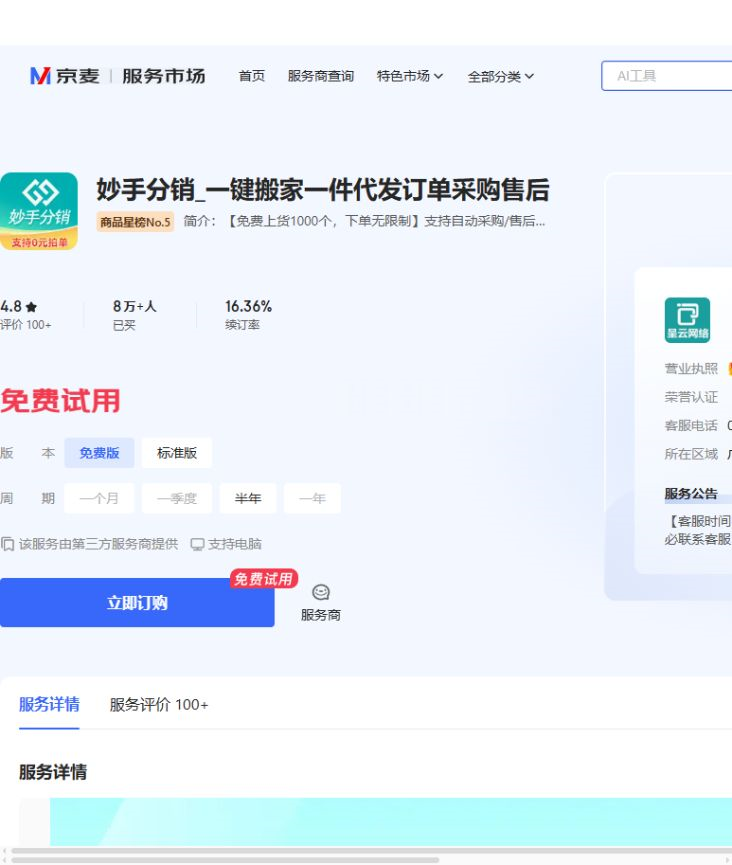Click the cyan service detail banner image
732x865 pixels.
point(391,821)
